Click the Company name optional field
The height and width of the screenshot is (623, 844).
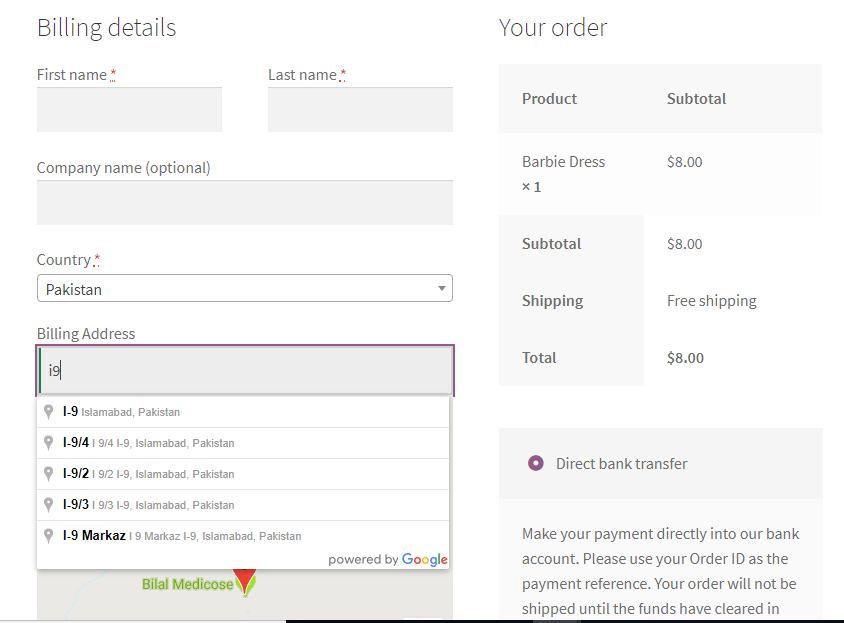click(245, 202)
